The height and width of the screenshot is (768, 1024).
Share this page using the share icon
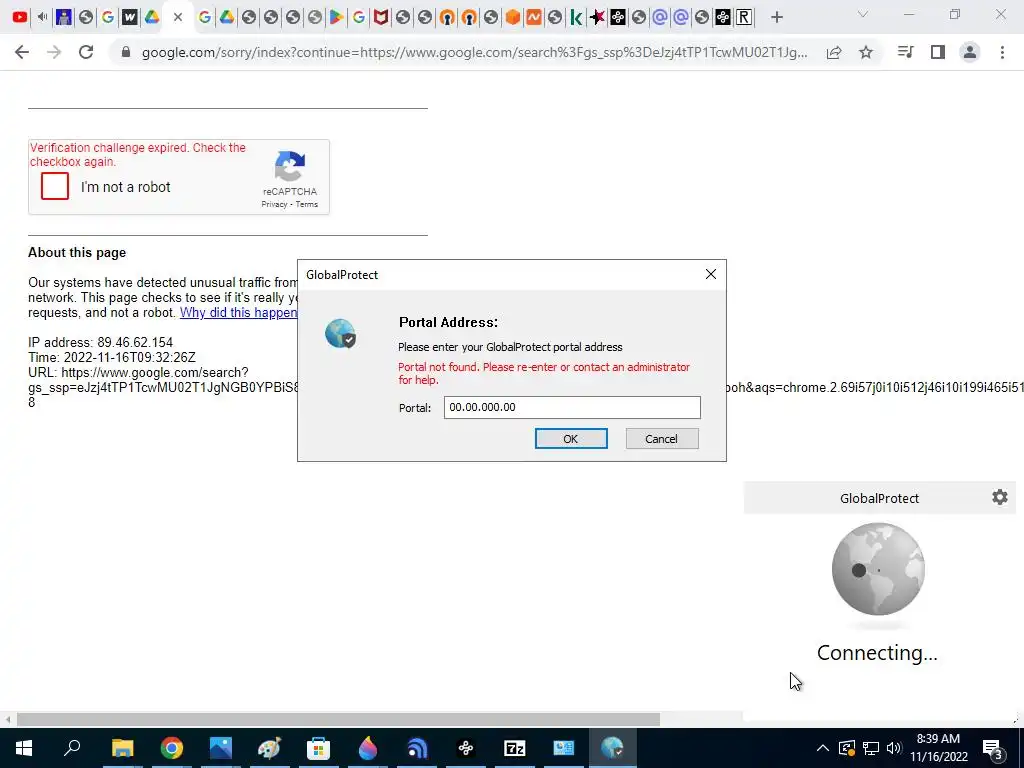[834, 52]
